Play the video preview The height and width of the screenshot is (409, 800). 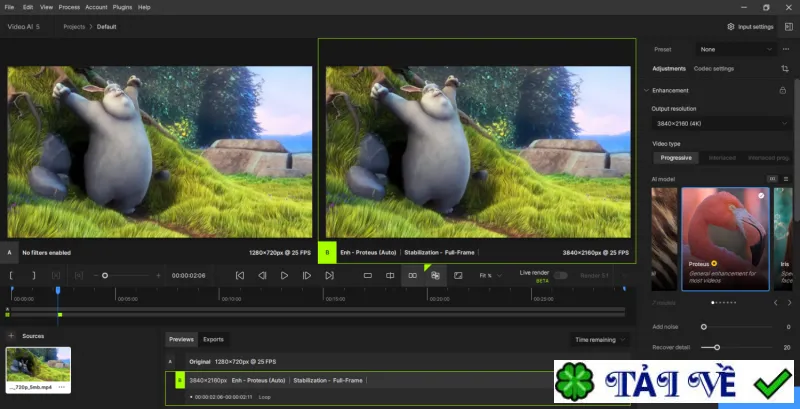tap(284, 275)
